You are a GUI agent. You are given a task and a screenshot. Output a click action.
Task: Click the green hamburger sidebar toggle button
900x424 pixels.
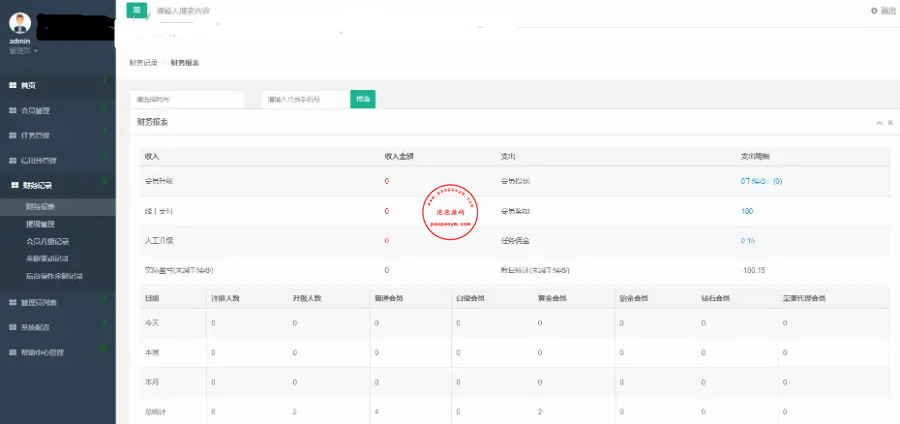pos(137,10)
